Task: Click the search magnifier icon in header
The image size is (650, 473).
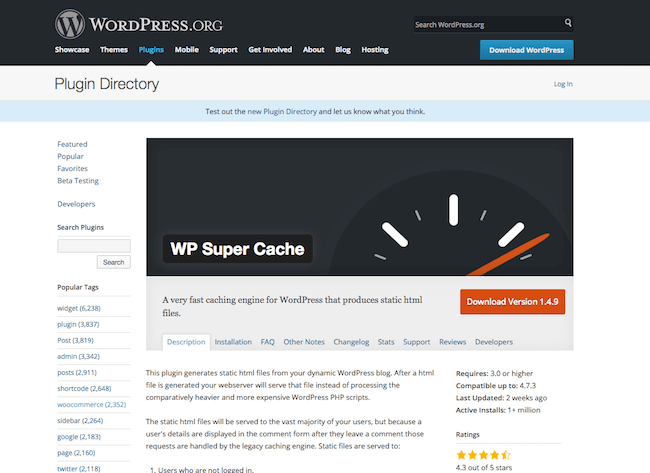Action: (568, 22)
